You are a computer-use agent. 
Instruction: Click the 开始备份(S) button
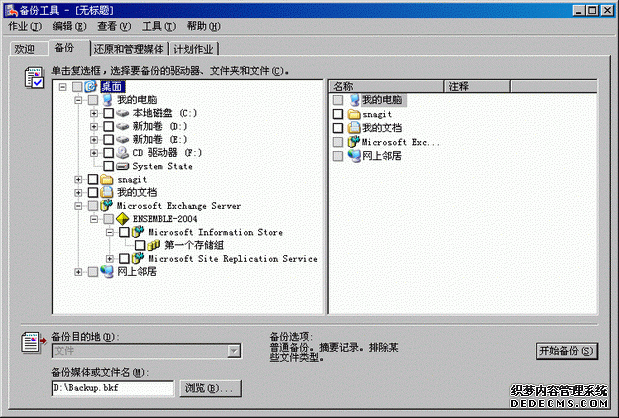click(x=566, y=351)
